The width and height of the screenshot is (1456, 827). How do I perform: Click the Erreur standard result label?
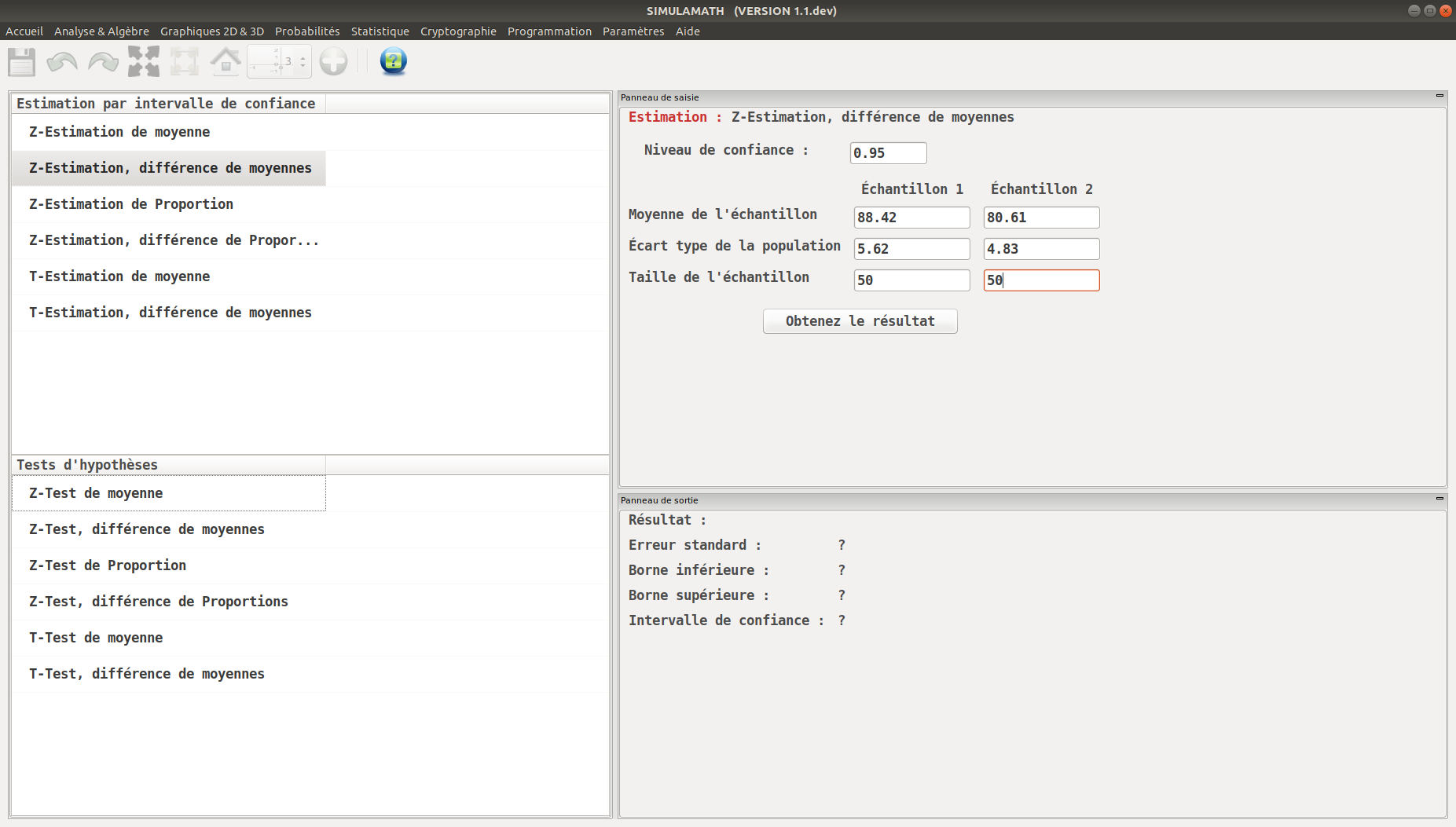[695, 545]
